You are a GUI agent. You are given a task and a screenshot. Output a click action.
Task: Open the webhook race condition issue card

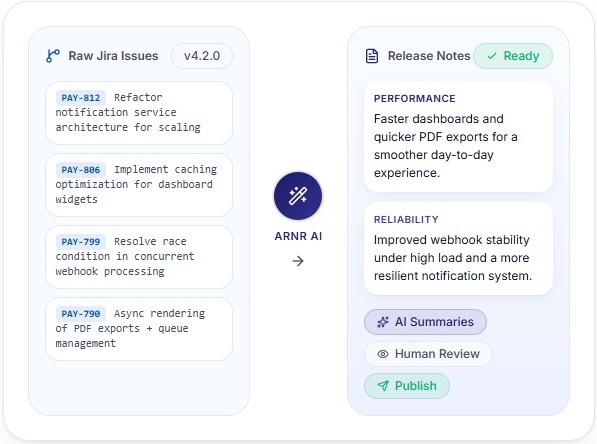pos(139,257)
